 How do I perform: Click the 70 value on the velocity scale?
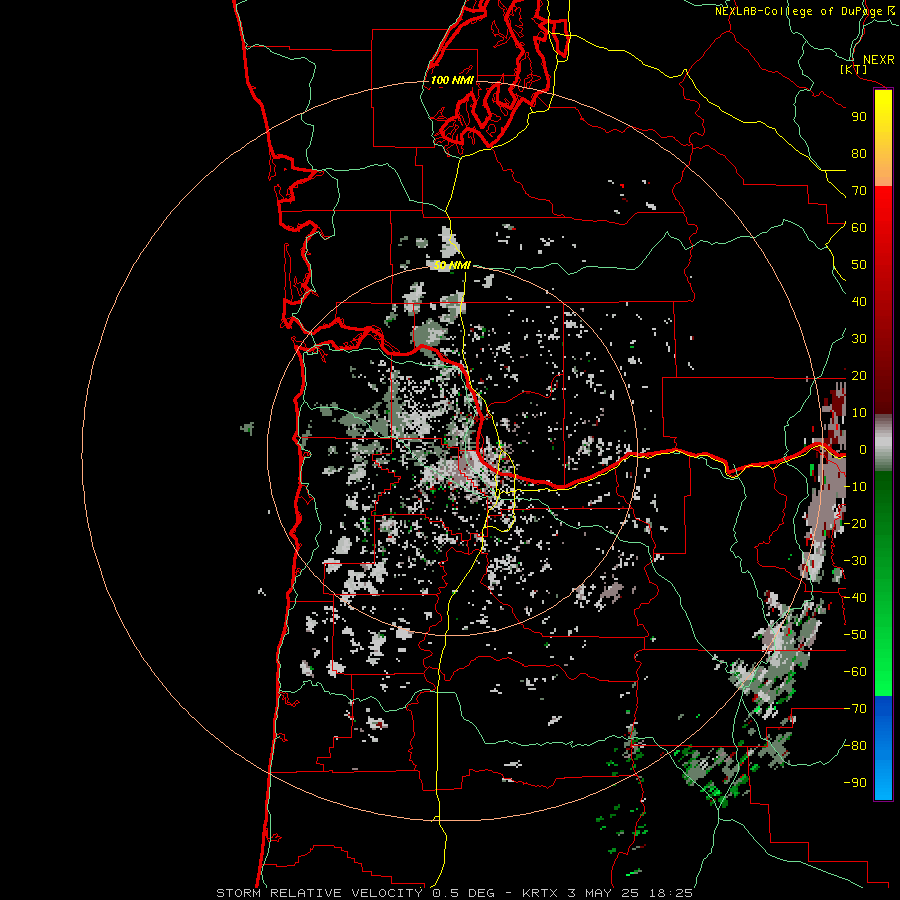[859, 191]
